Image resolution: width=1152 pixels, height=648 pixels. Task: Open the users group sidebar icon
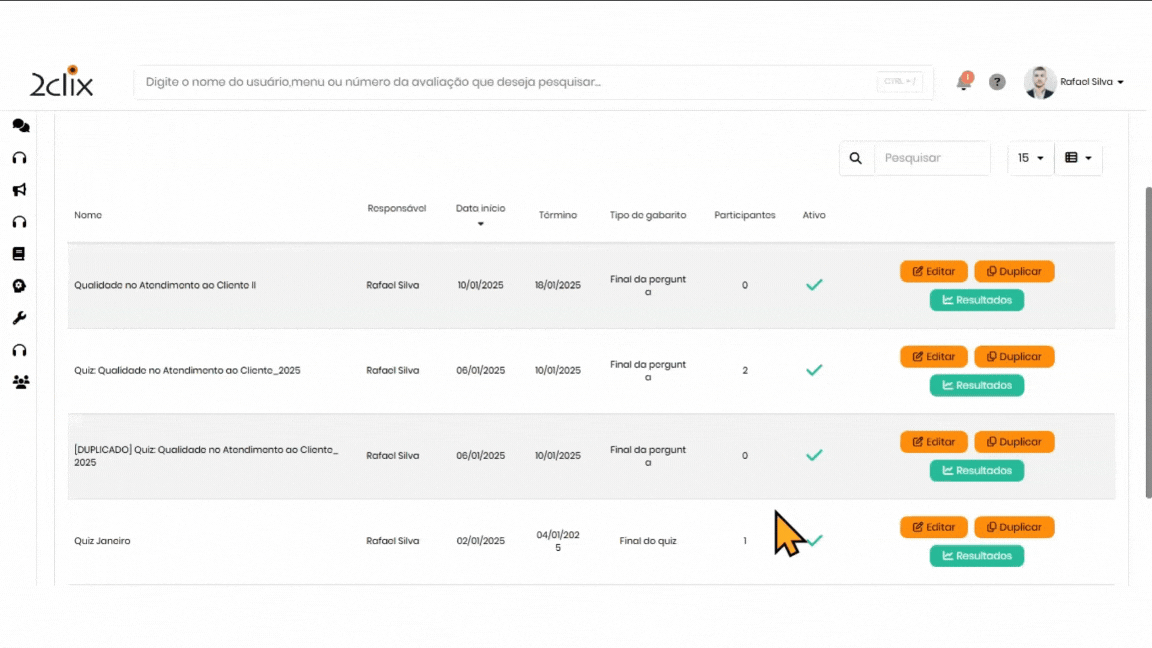[x=20, y=382]
